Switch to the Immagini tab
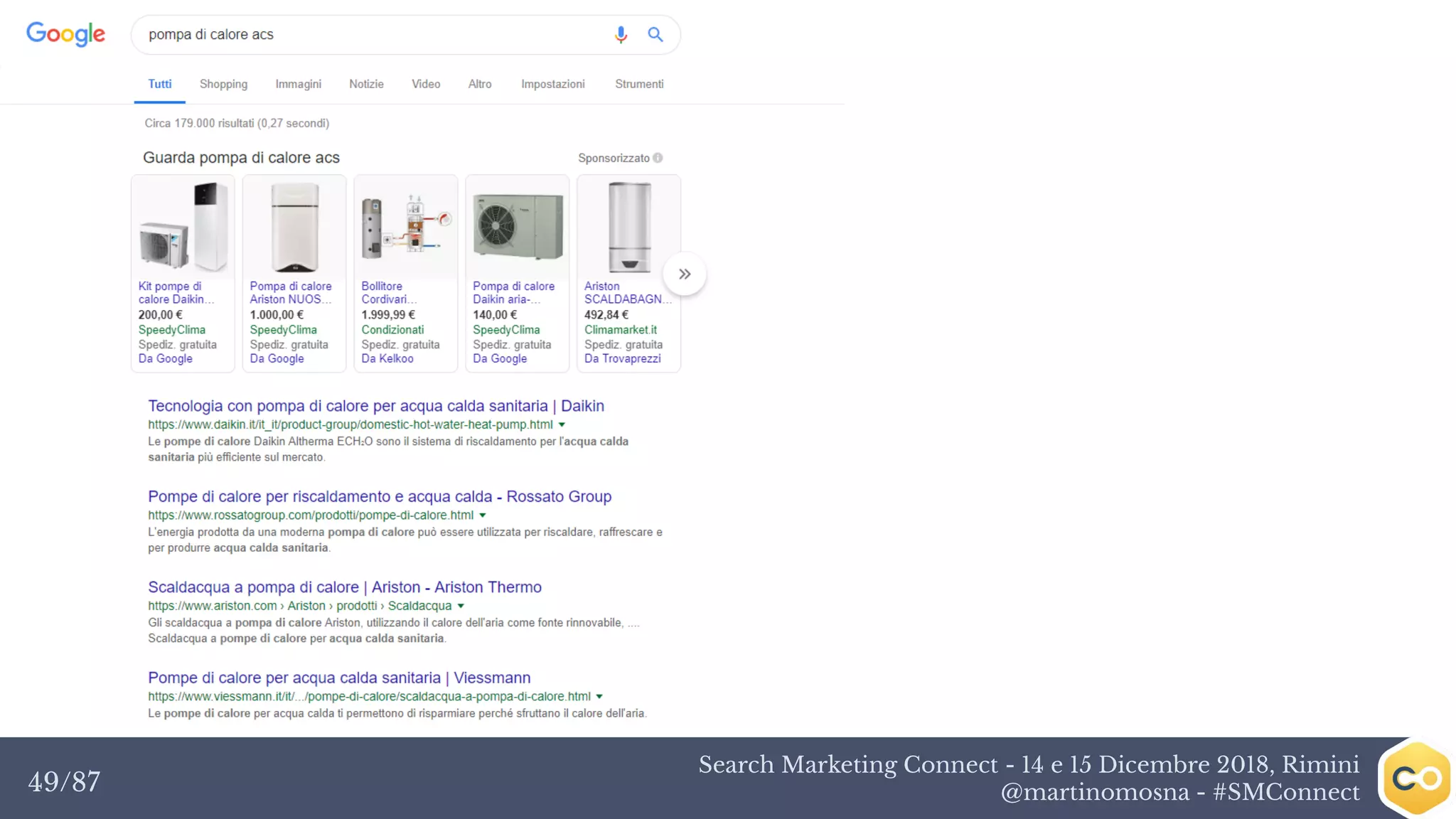The image size is (1456, 819). (x=298, y=84)
